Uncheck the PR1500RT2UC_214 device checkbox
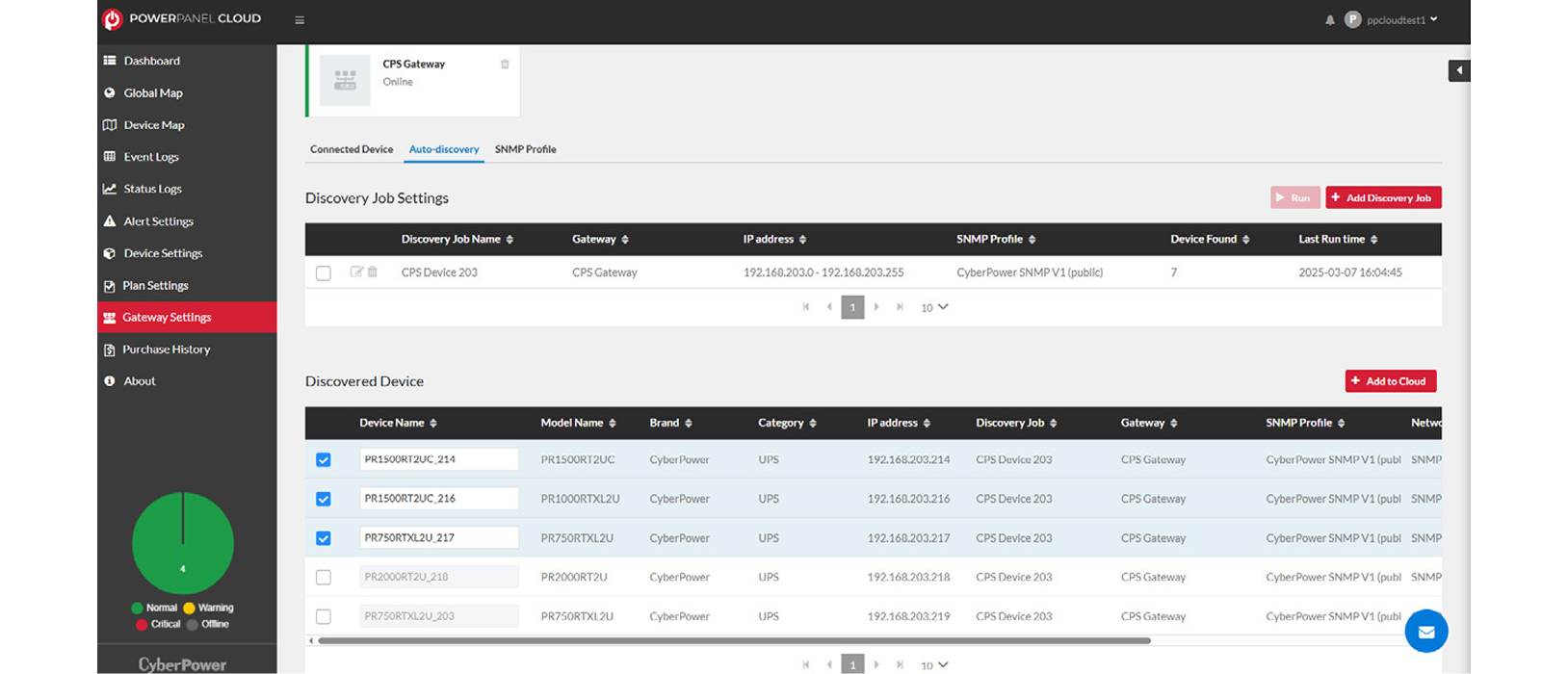 [324, 460]
